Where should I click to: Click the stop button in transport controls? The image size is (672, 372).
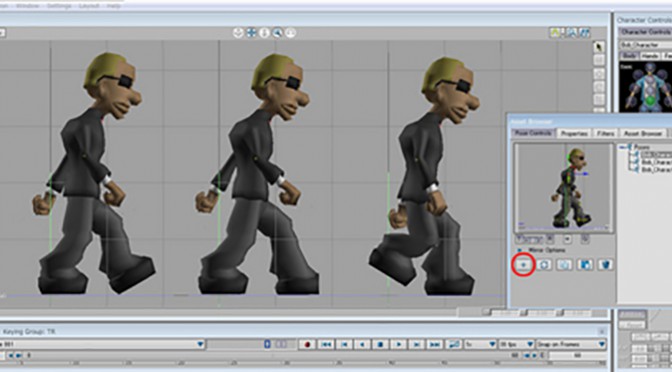pyautogui.click(x=380, y=344)
